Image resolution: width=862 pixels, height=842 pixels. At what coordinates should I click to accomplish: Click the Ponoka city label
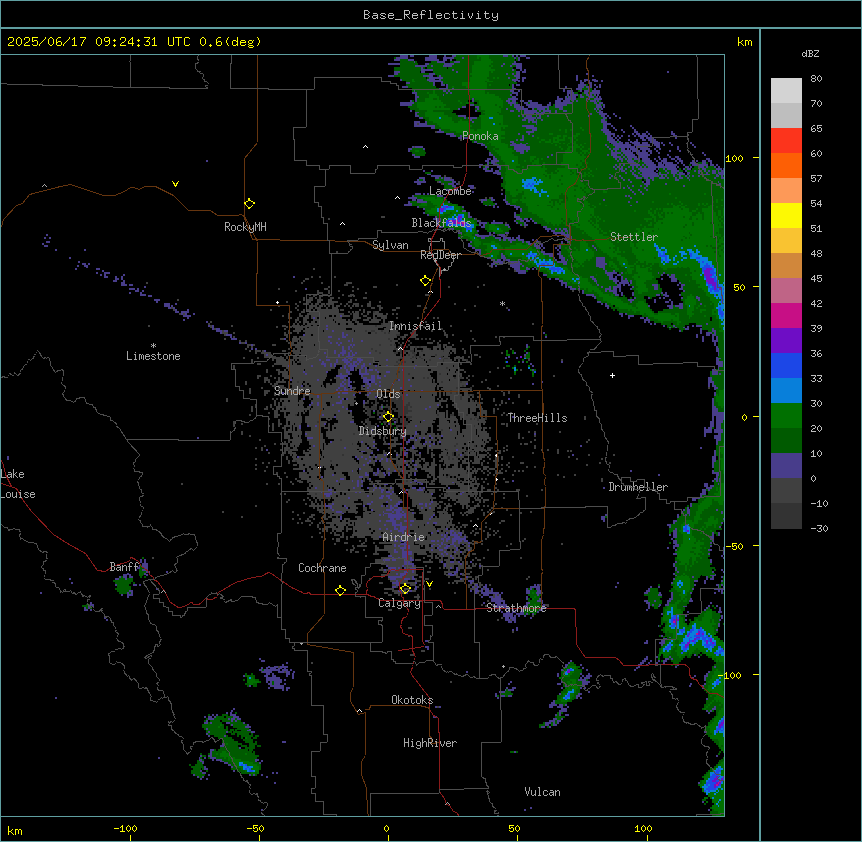480,136
